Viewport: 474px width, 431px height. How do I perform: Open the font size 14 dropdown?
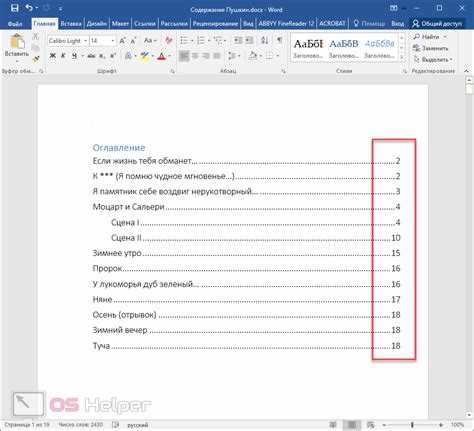point(113,41)
